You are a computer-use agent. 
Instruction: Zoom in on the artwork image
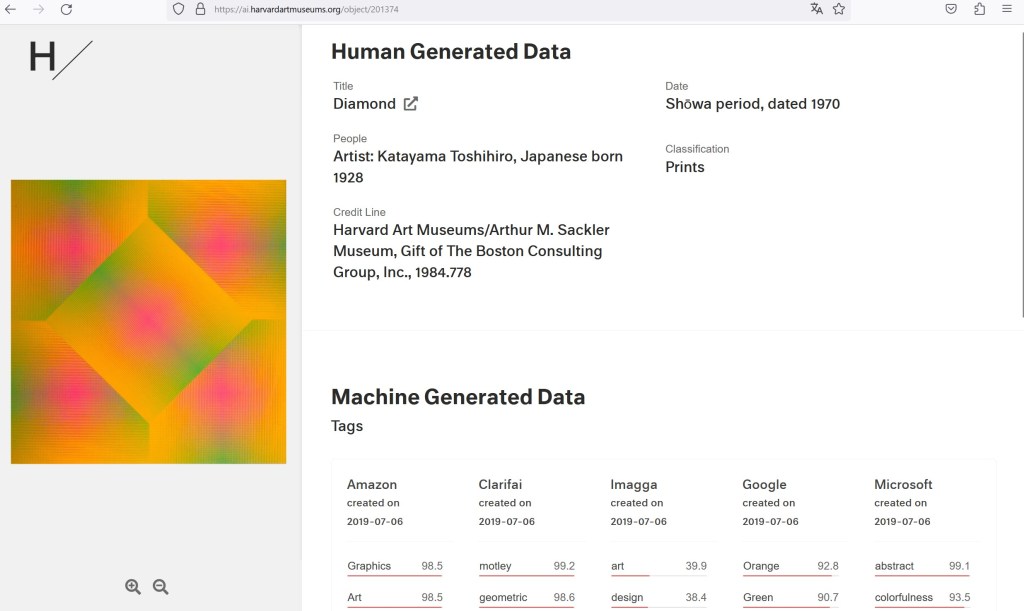coord(133,587)
